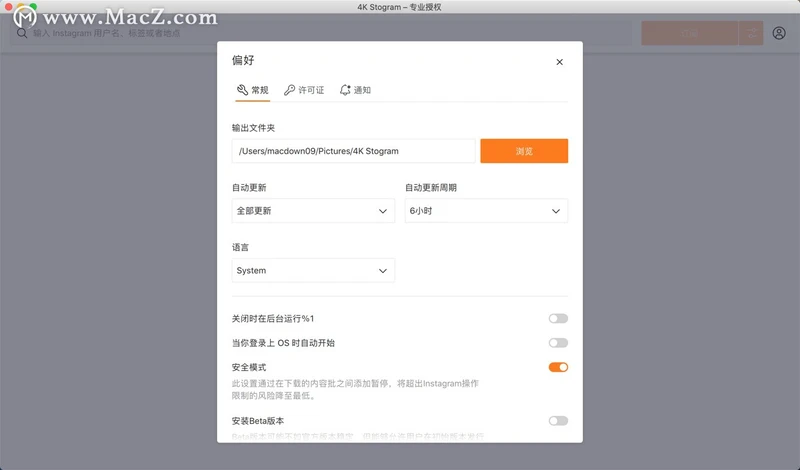800x470 pixels.
Task: Click the 安全模式 label text
Action: click(249, 367)
